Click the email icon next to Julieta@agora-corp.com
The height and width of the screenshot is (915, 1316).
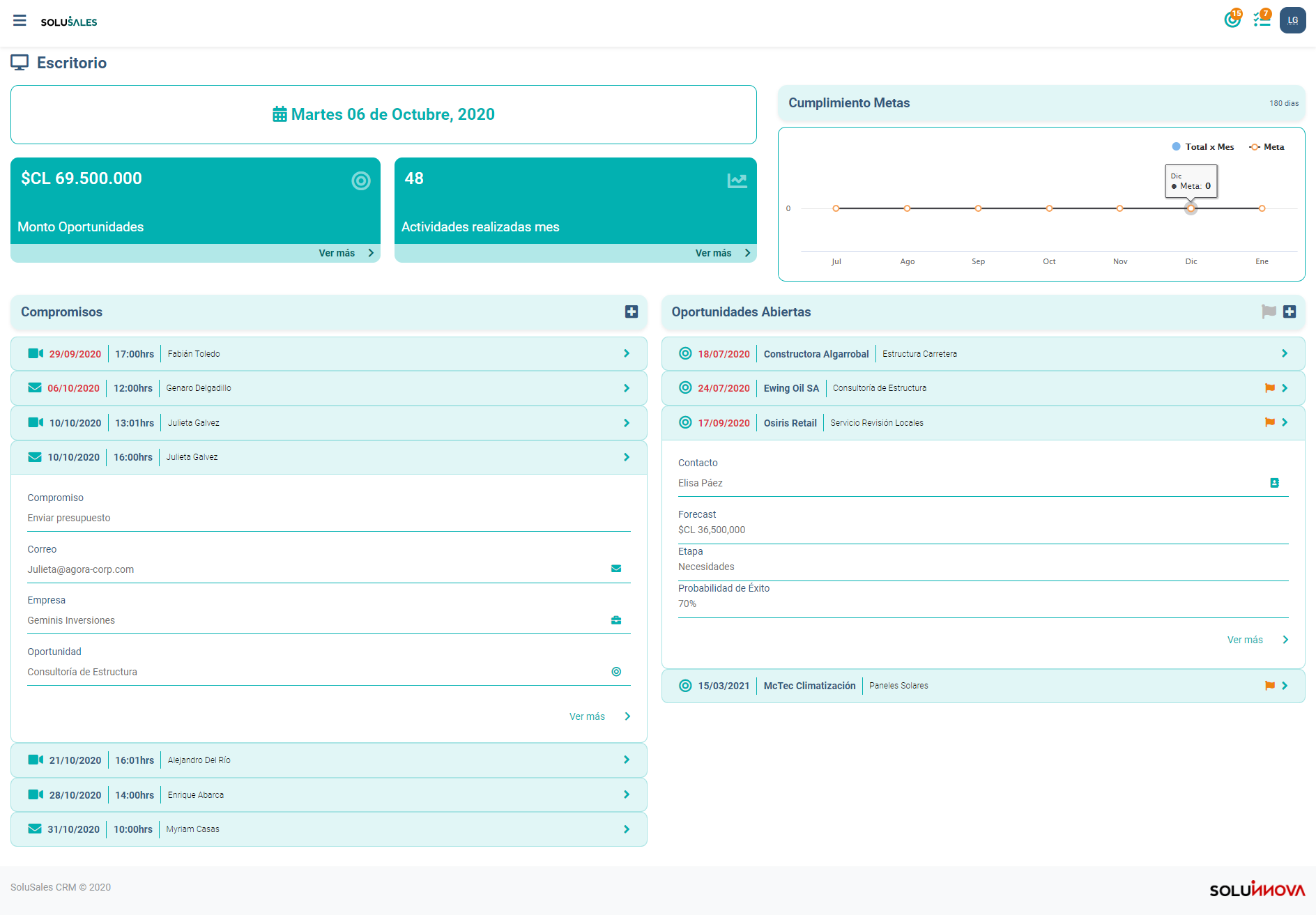[616, 569]
